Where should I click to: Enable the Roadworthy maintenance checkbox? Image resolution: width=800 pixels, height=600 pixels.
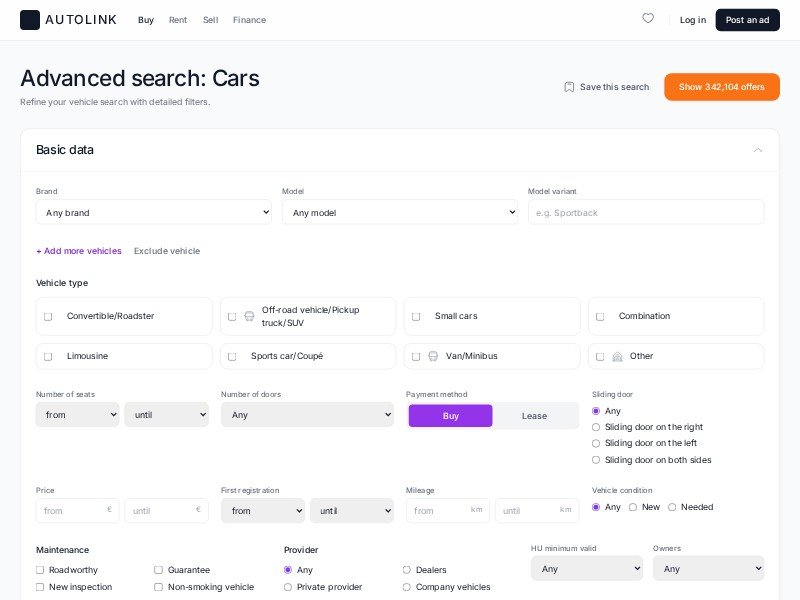click(x=40, y=570)
